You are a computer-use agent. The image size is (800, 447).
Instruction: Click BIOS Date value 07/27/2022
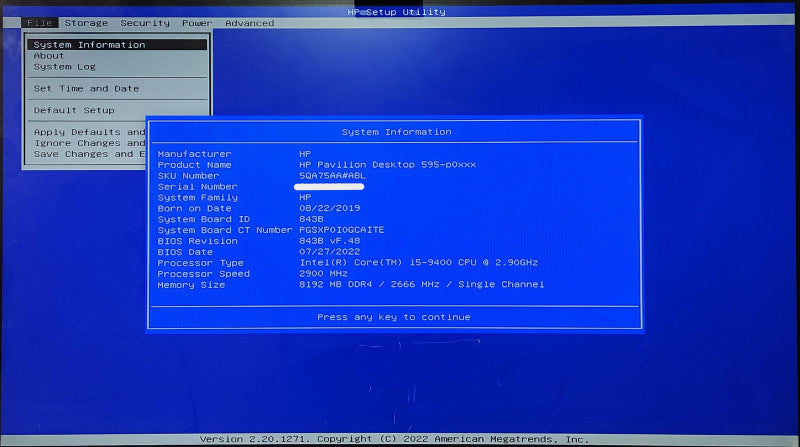click(330, 252)
